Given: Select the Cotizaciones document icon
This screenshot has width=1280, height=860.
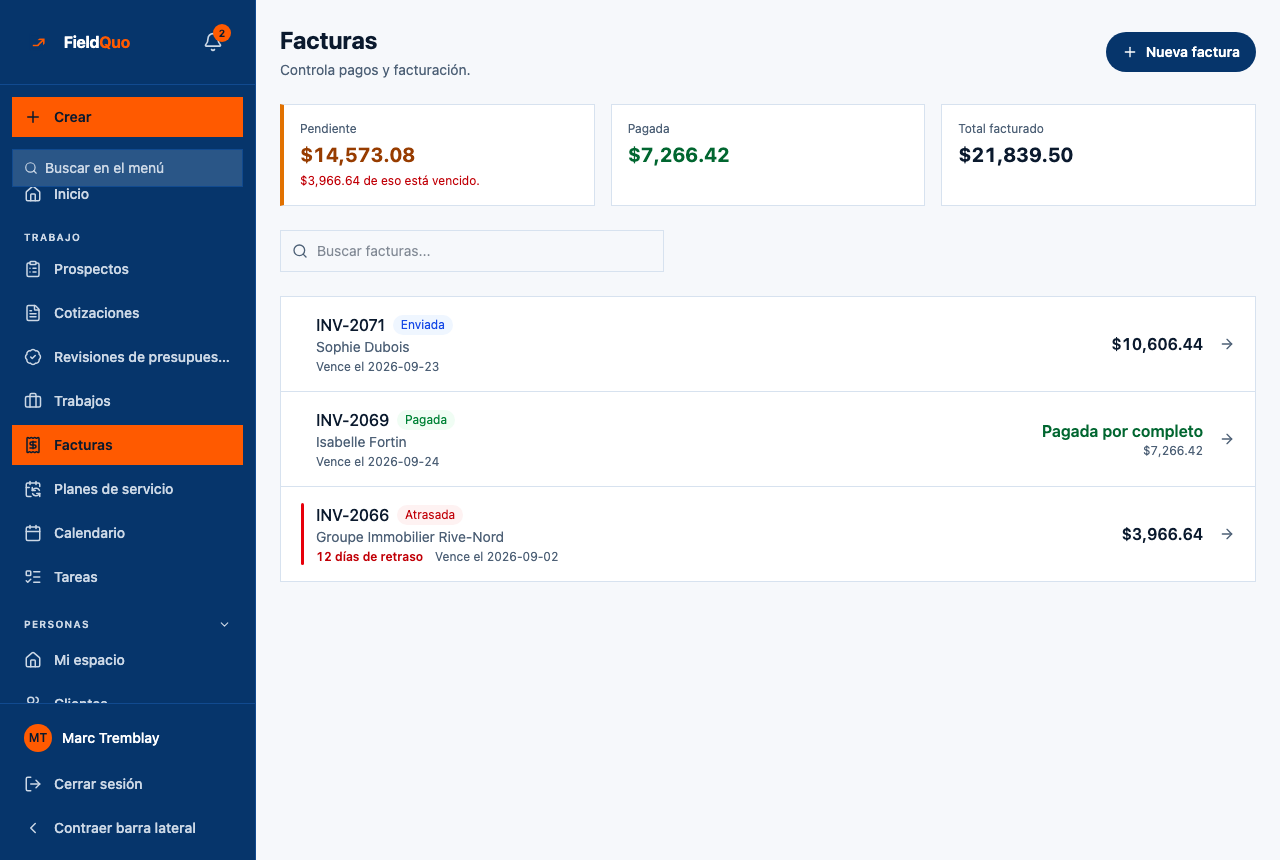Looking at the screenshot, I should tap(33, 313).
